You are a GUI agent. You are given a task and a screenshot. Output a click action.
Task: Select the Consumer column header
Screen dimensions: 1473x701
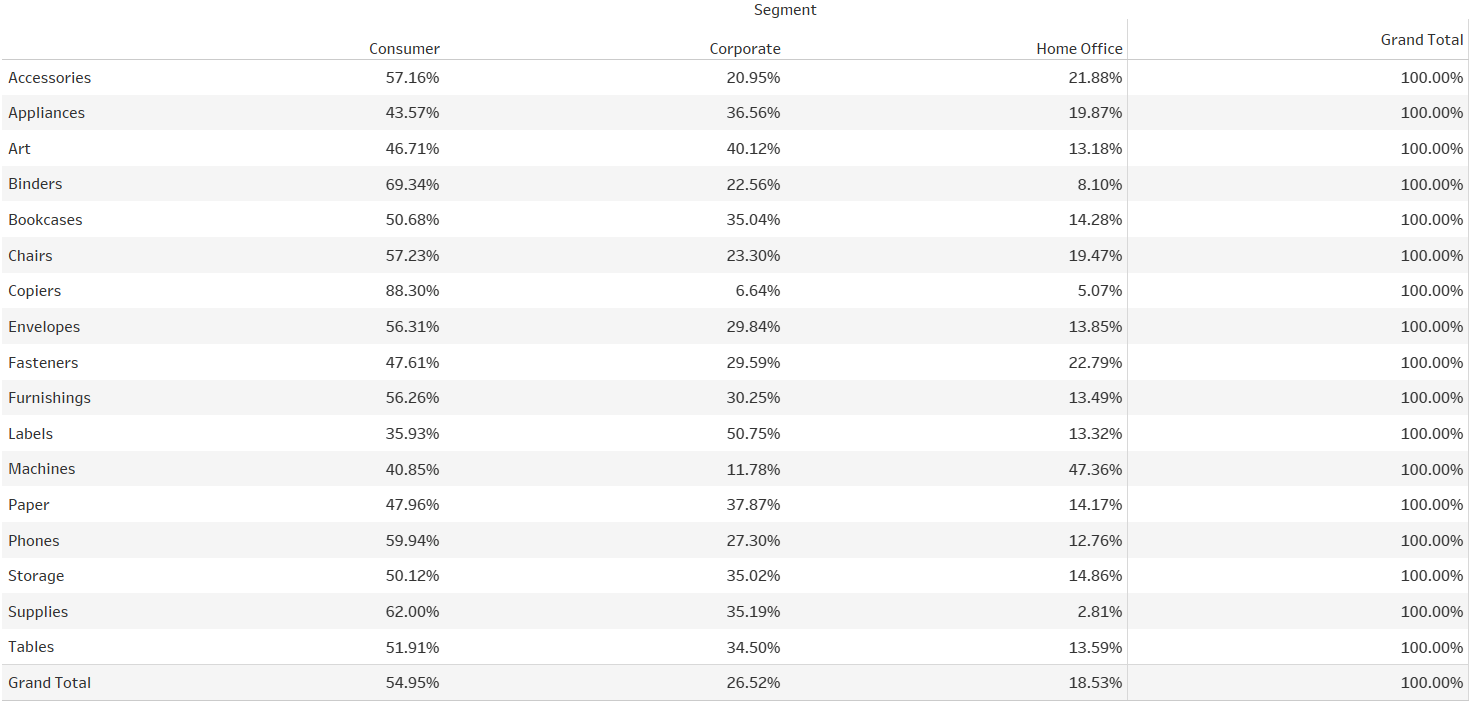[404, 49]
